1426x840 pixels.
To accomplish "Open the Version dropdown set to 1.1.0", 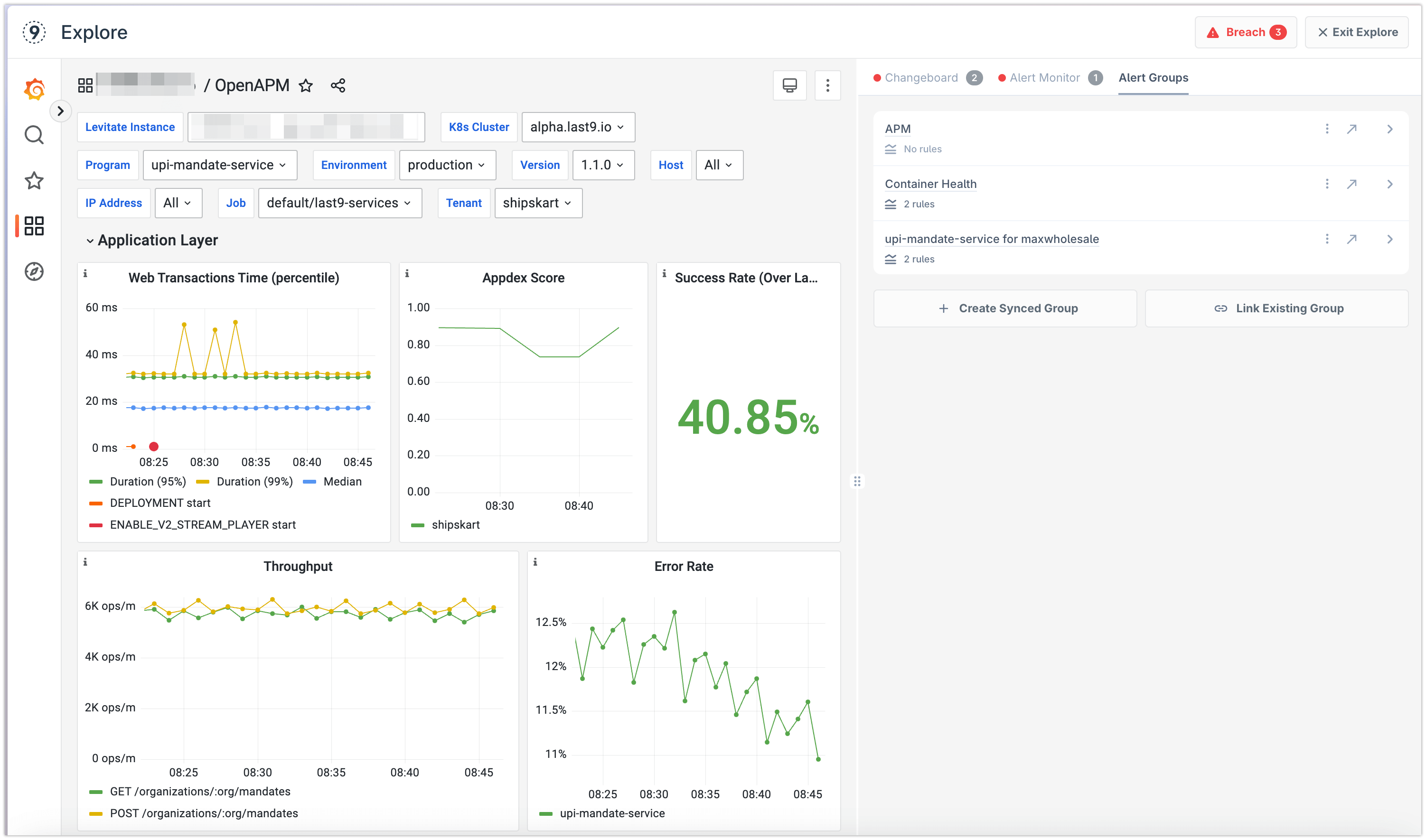I will (603, 165).
